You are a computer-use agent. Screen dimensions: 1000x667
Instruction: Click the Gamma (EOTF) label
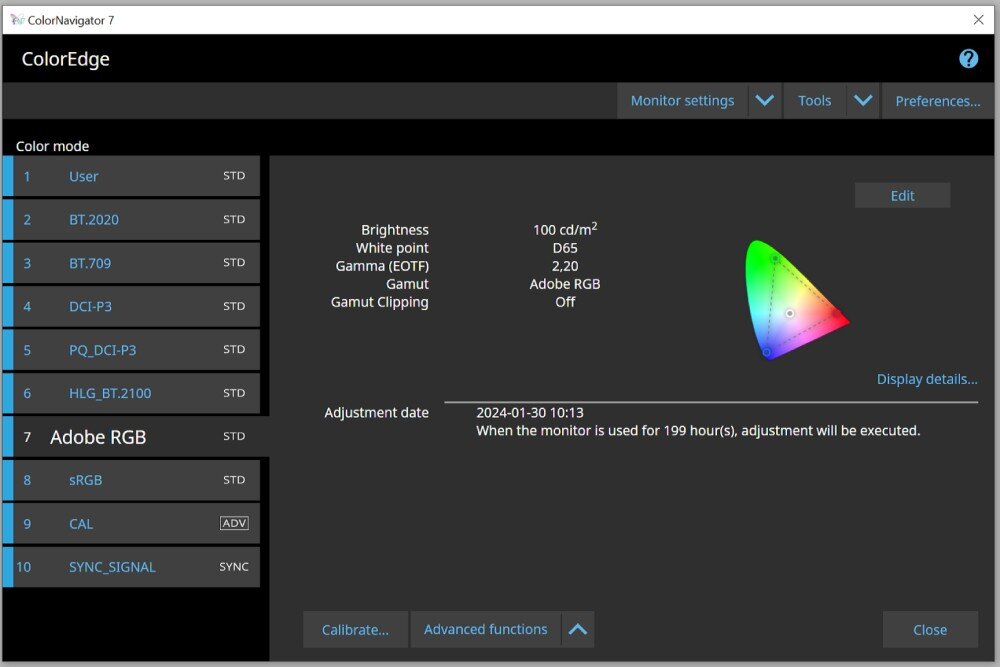[x=382, y=266]
